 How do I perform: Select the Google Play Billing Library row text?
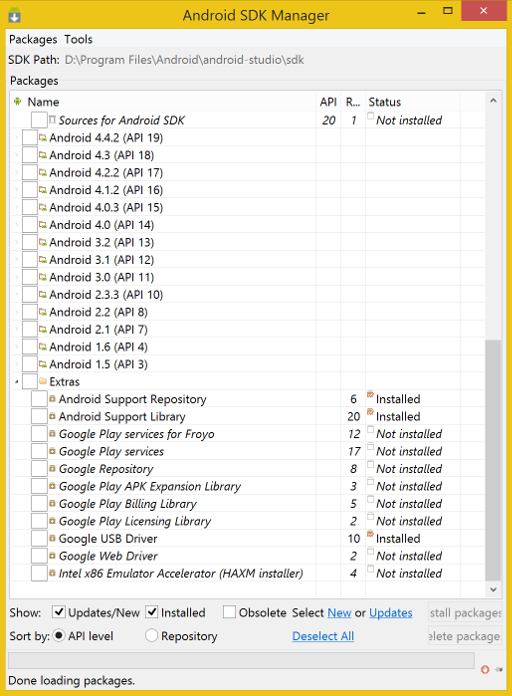coord(127,503)
